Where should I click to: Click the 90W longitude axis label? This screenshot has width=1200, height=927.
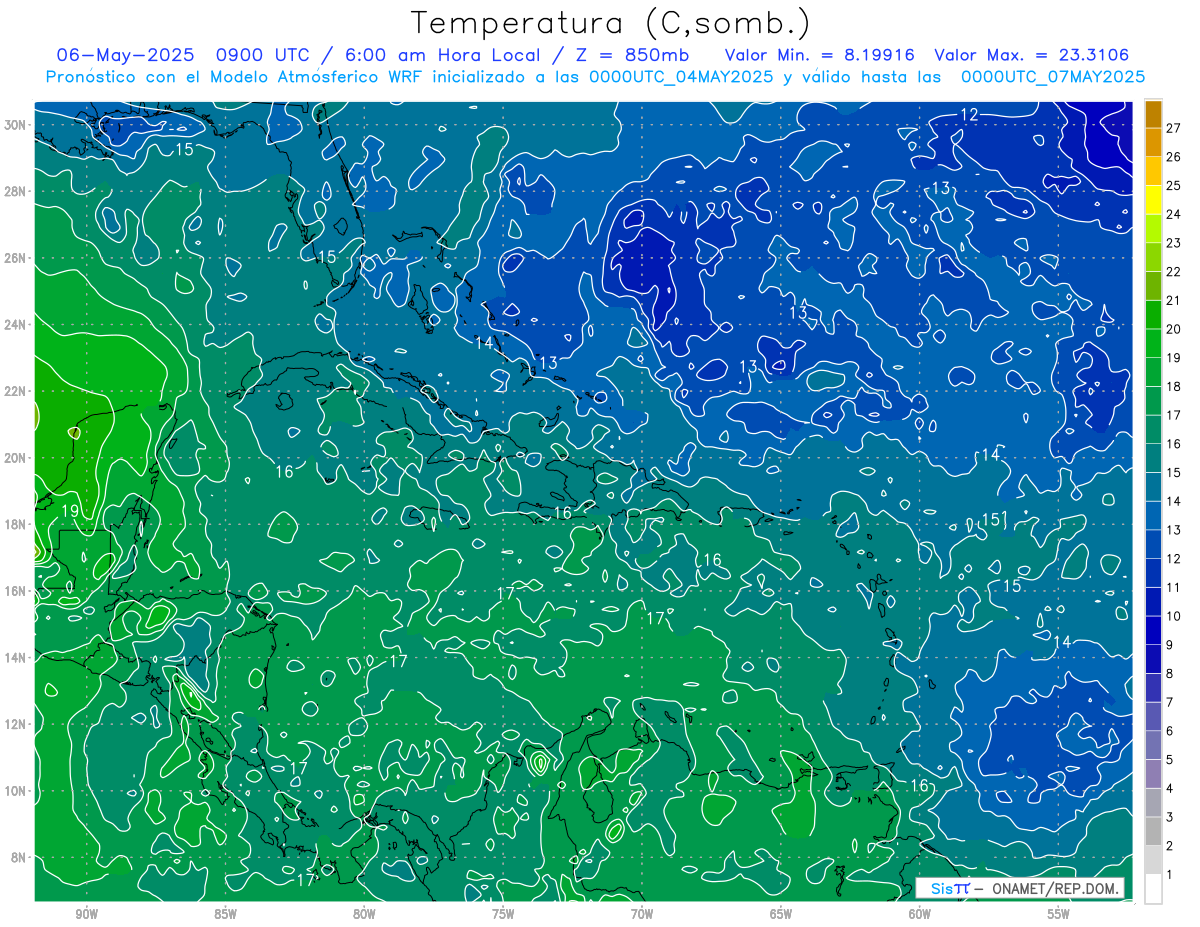(x=86, y=915)
